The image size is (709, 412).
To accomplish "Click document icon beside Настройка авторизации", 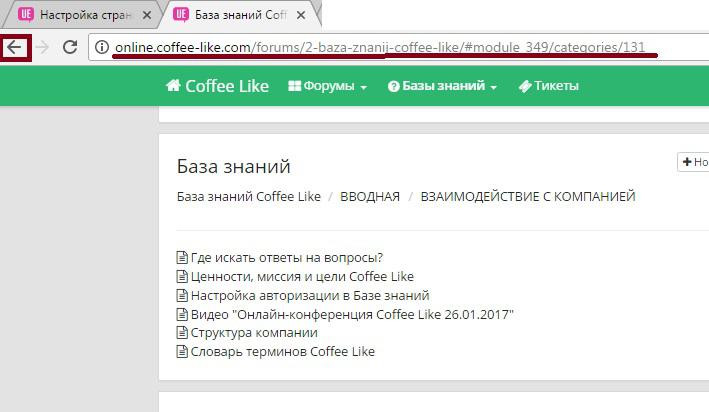I will click(182, 295).
